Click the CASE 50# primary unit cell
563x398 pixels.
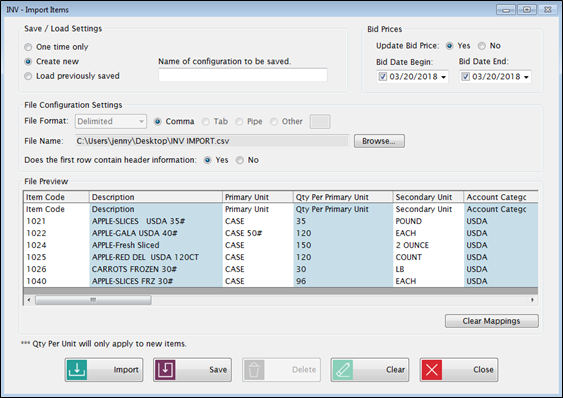pos(258,233)
